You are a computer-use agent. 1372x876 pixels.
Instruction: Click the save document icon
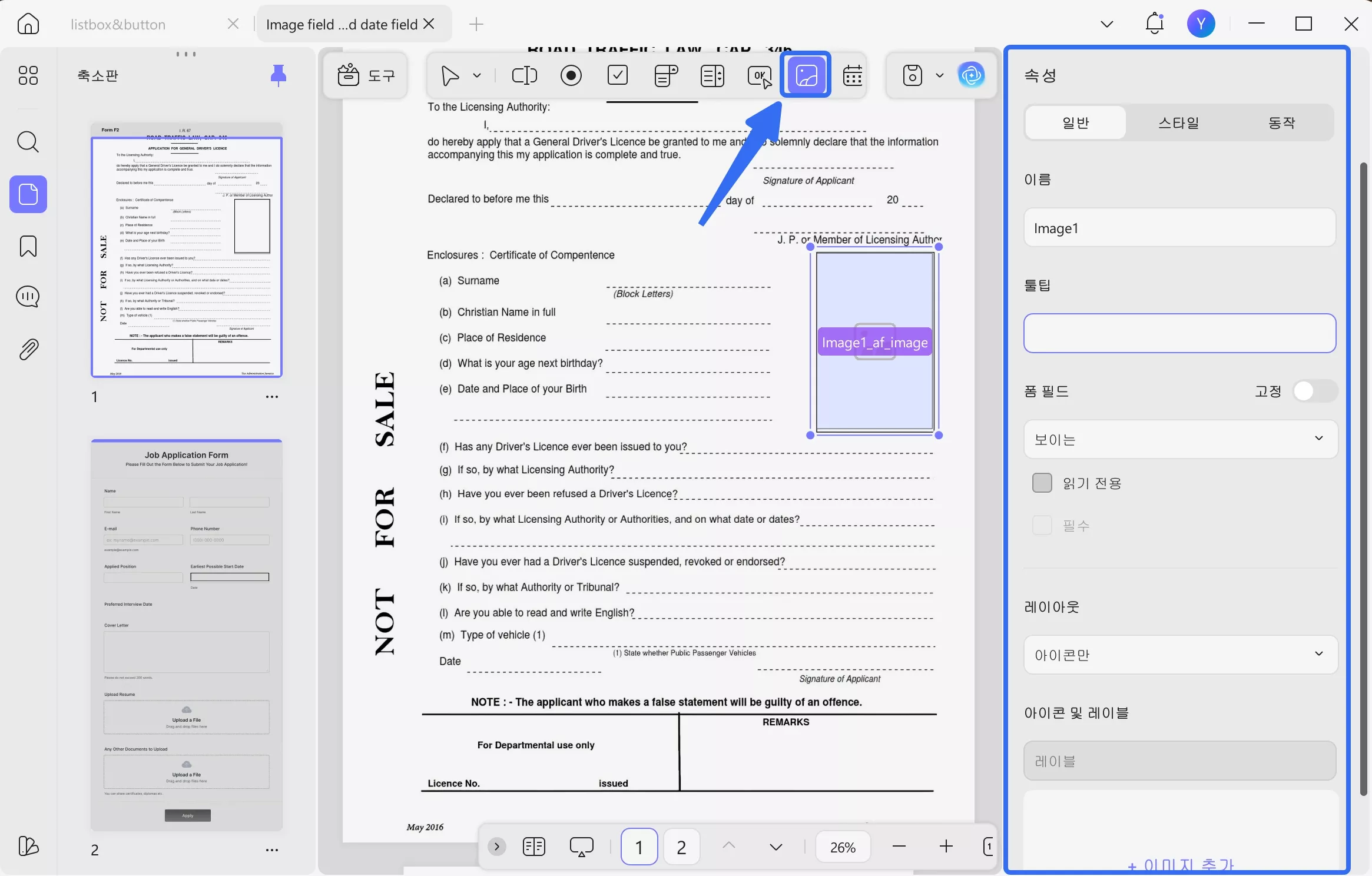(912, 75)
